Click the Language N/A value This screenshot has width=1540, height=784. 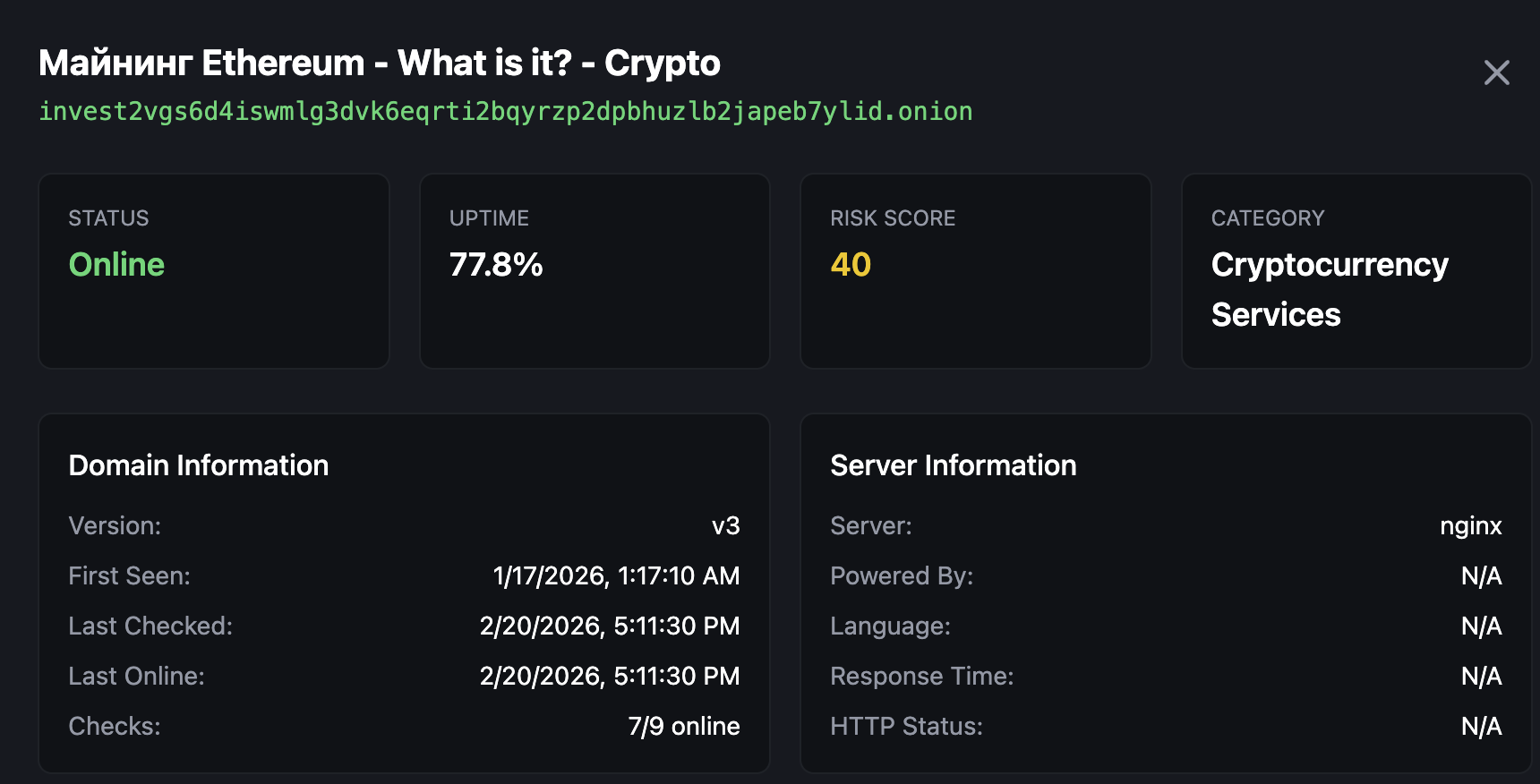tap(1482, 626)
